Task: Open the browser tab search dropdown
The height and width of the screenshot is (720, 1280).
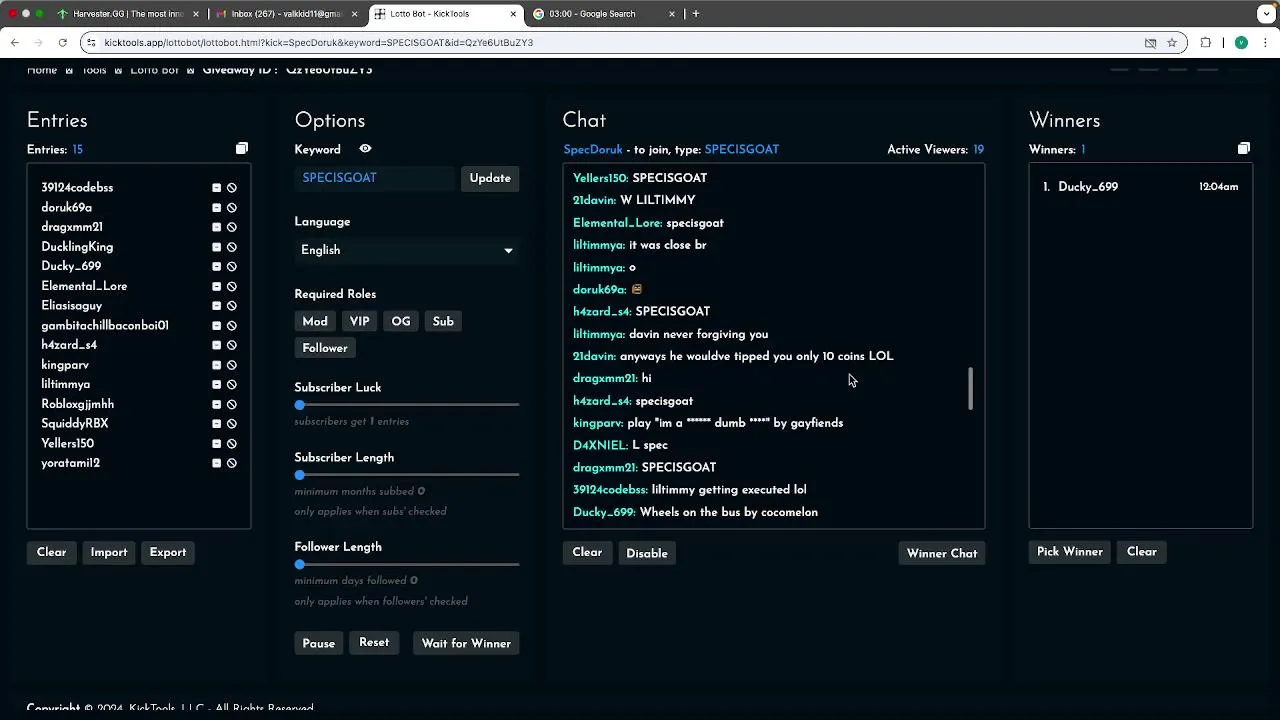Action: tap(1266, 14)
